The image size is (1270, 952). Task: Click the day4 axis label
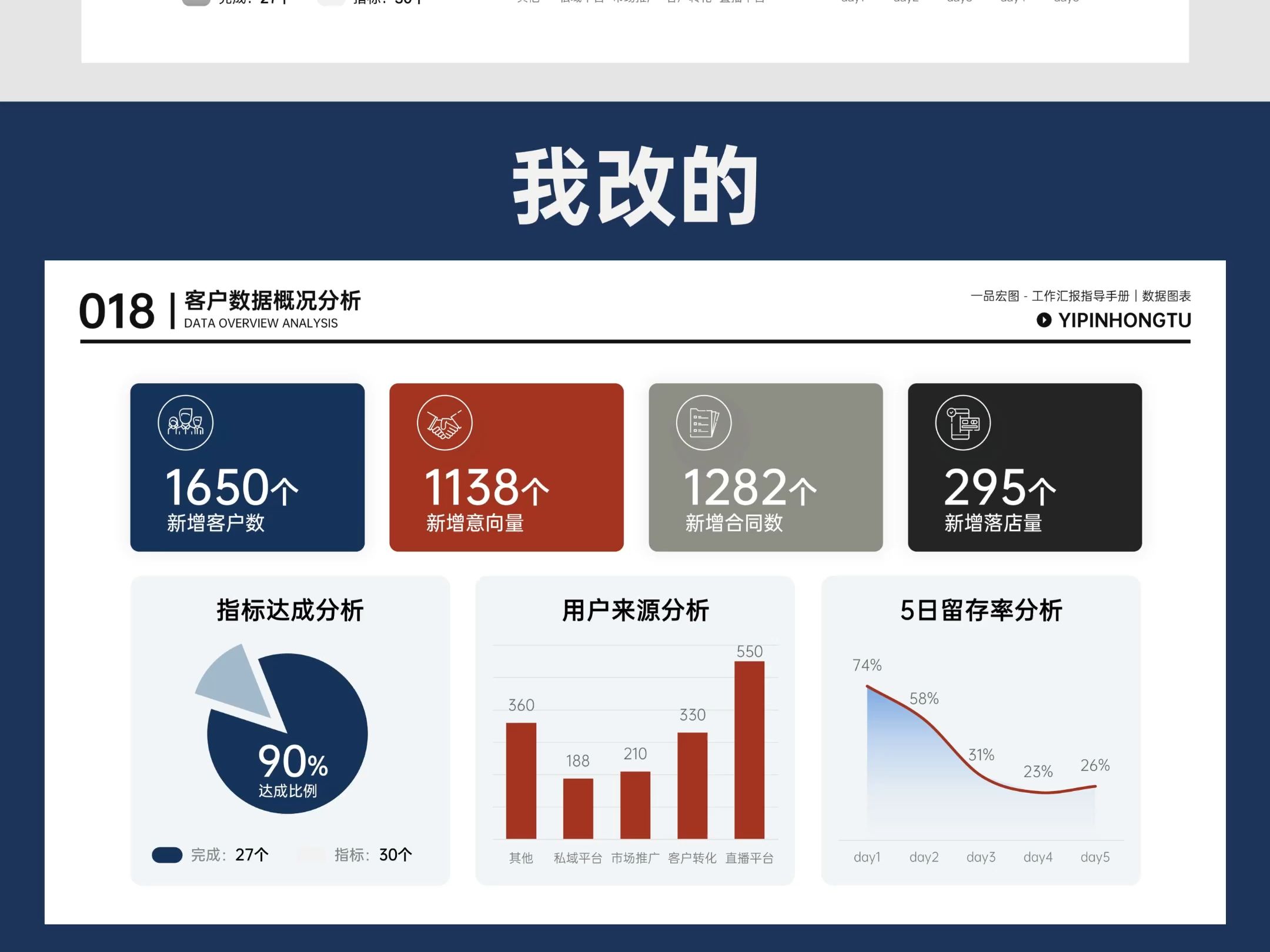(1038, 857)
